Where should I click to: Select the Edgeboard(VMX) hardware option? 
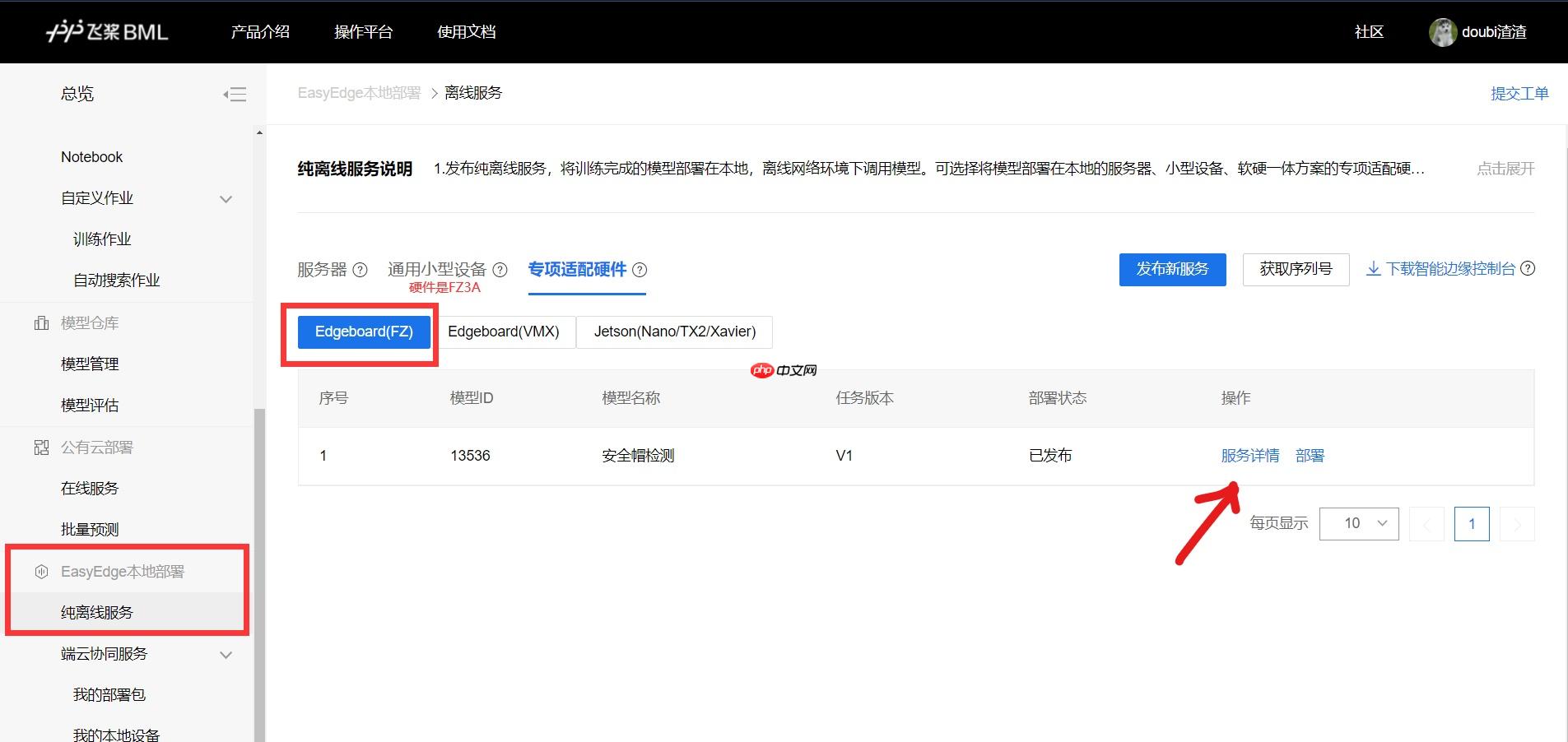click(504, 332)
